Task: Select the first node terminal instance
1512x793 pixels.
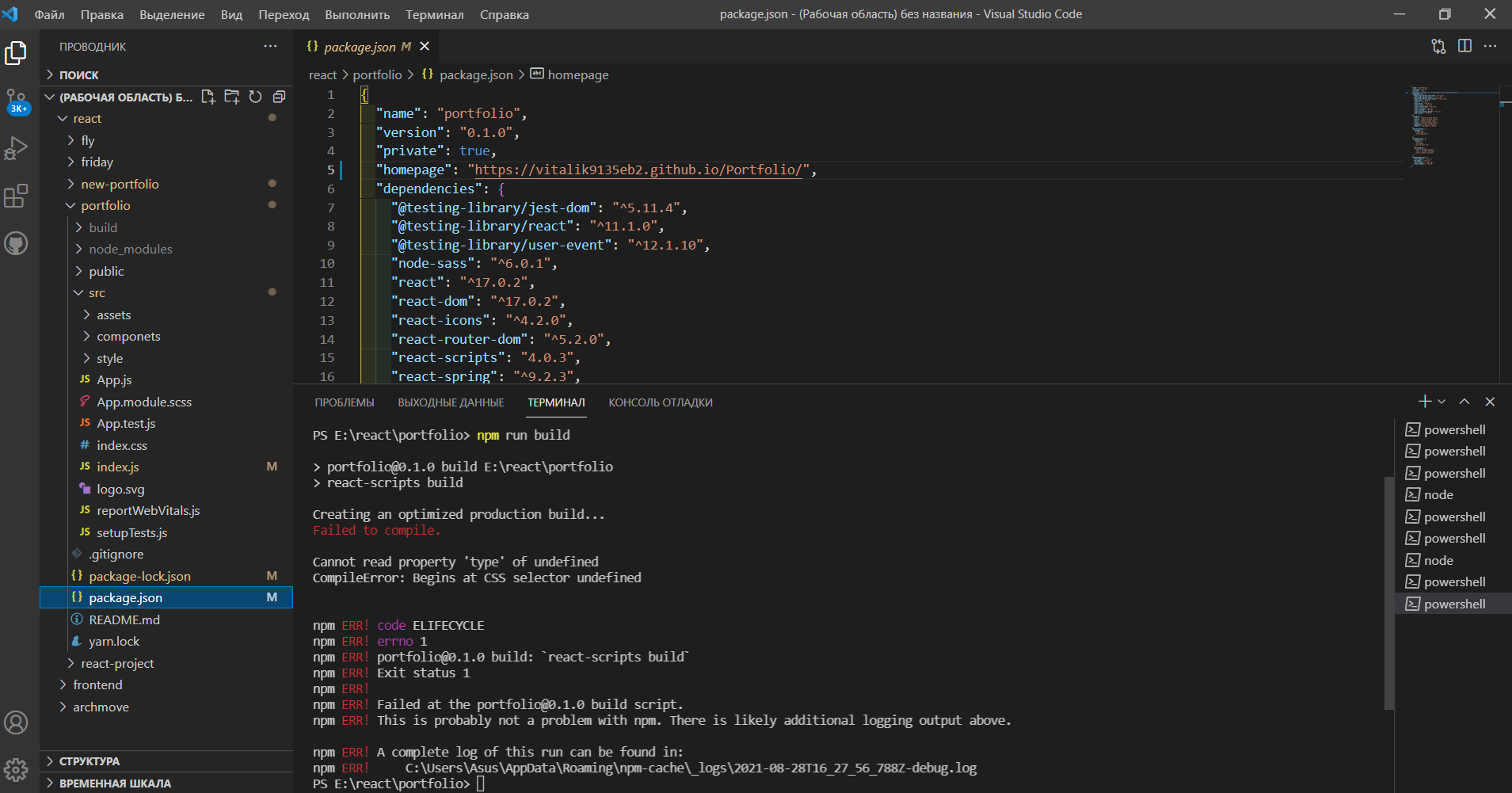Action: point(1453,494)
